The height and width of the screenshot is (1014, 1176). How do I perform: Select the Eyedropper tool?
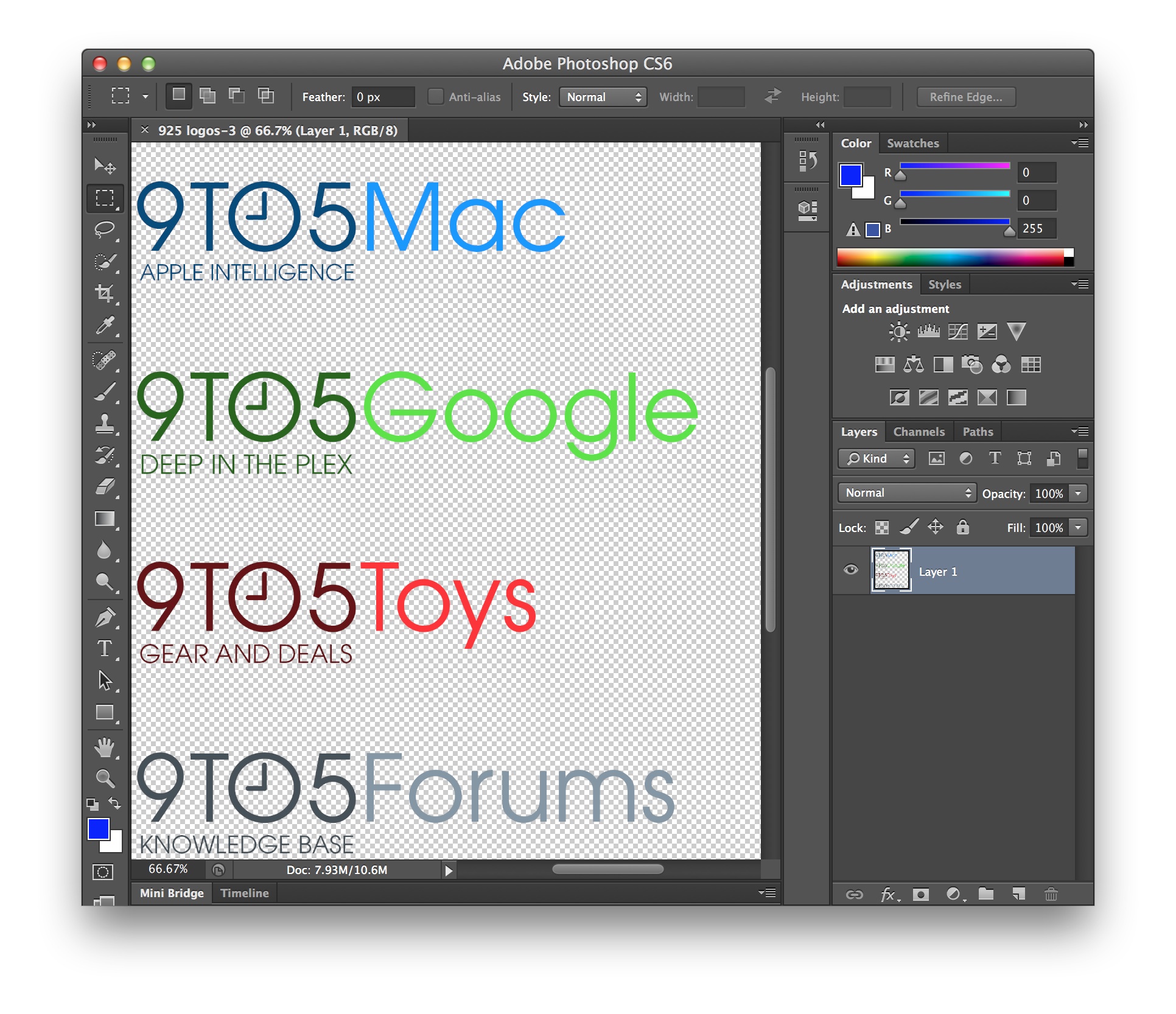105,326
